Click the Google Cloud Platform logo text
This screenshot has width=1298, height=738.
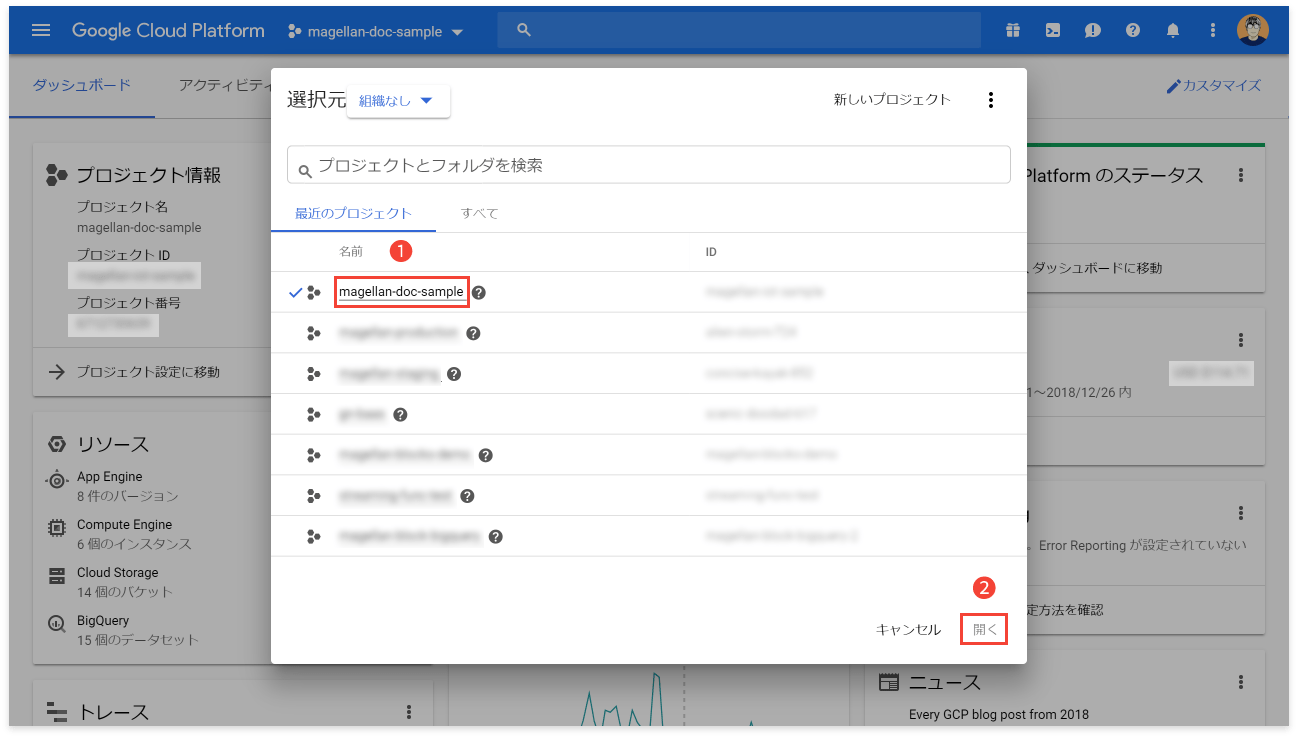[x=168, y=30]
